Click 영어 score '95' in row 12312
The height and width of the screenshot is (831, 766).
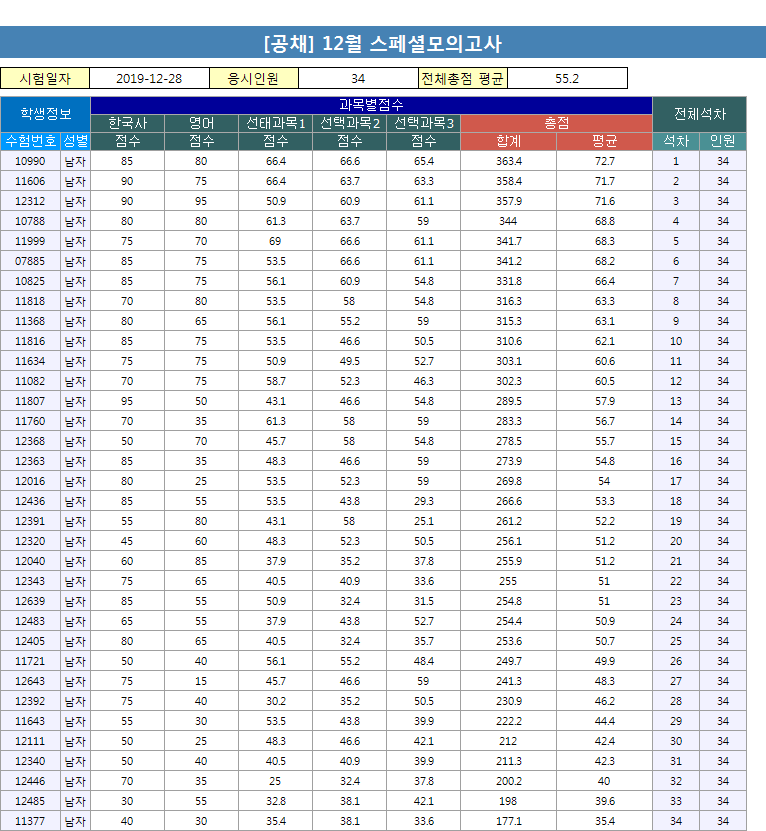click(201, 201)
